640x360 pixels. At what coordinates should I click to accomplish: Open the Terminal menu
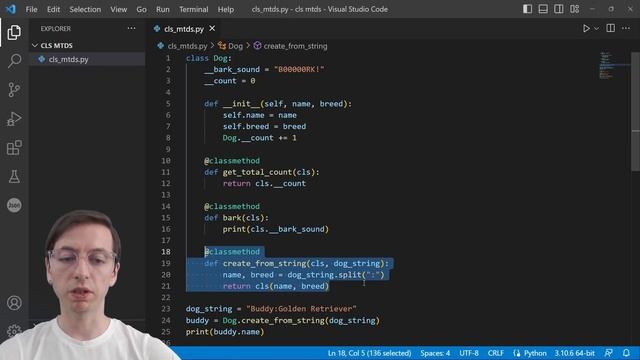coord(193,9)
